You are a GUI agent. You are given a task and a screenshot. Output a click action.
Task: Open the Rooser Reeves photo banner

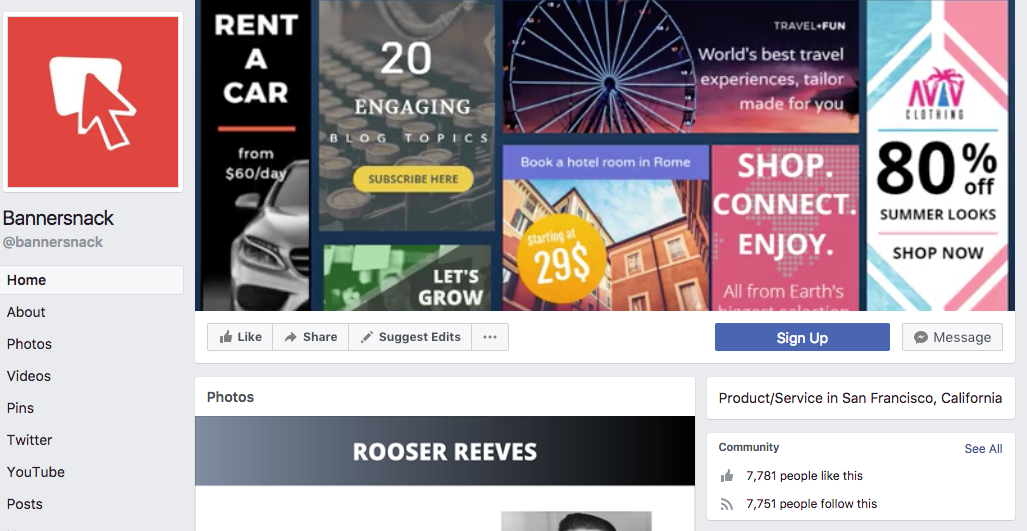point(445,451)
